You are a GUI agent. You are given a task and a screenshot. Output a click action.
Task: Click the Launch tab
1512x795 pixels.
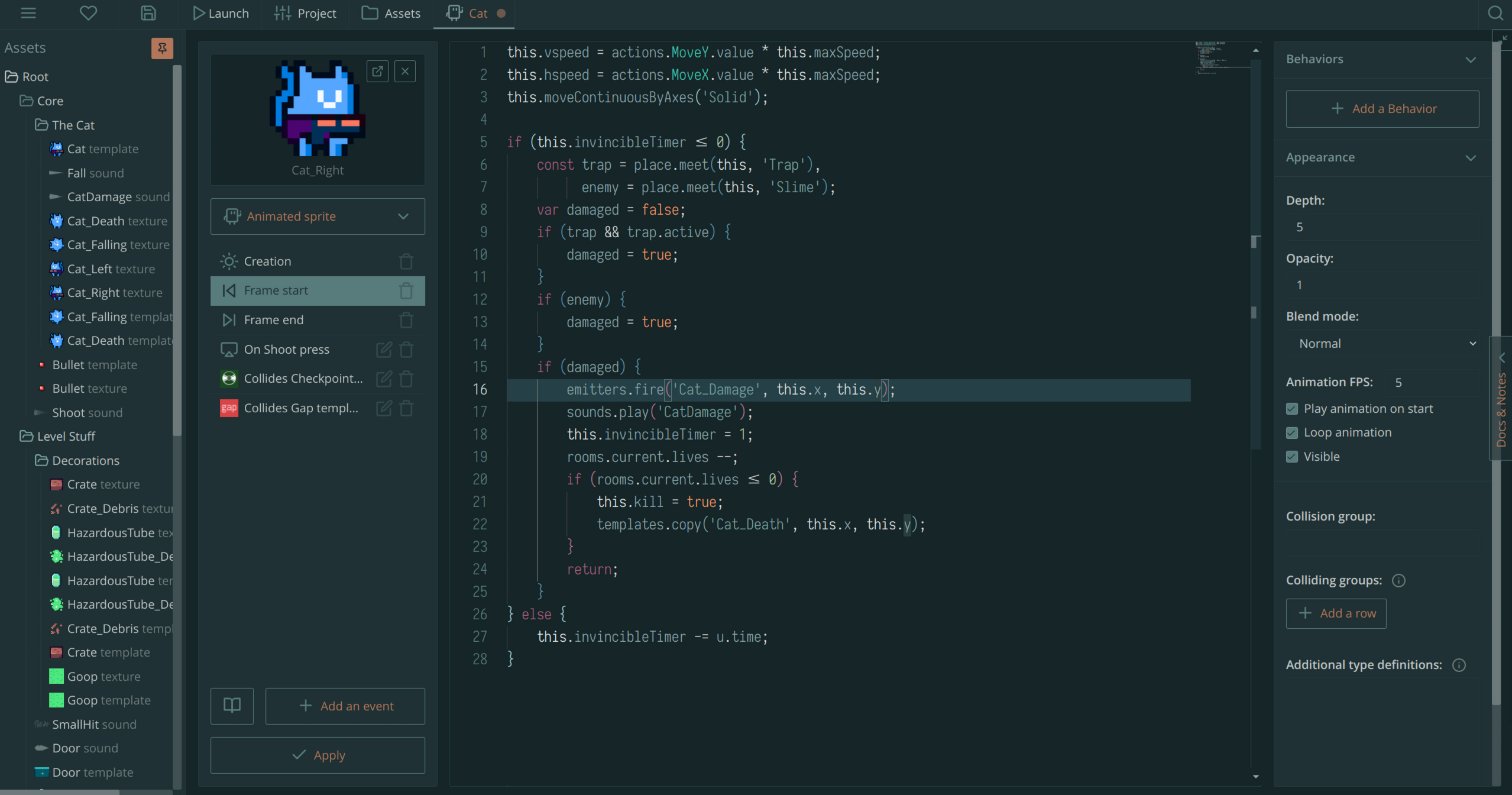pos(221,13)
